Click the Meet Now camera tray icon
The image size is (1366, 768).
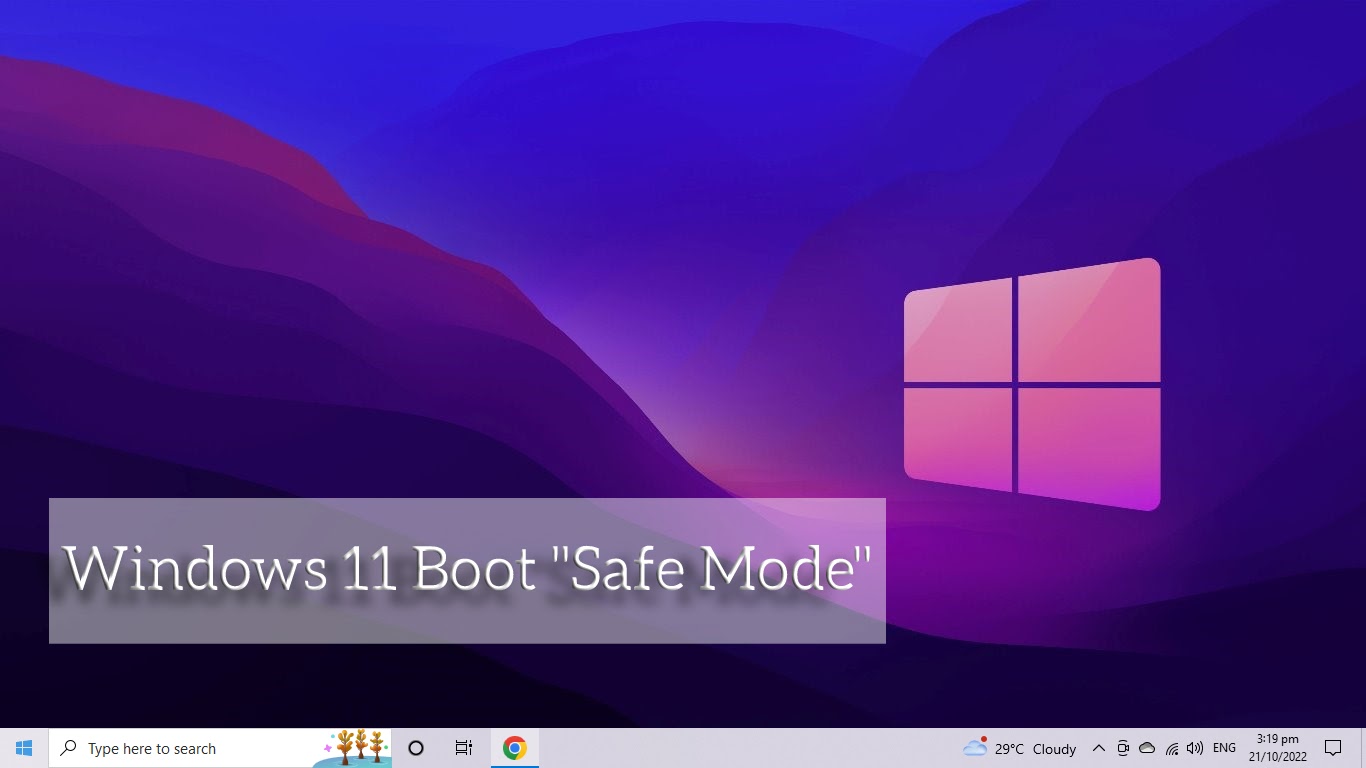[x=1123, y=748]
